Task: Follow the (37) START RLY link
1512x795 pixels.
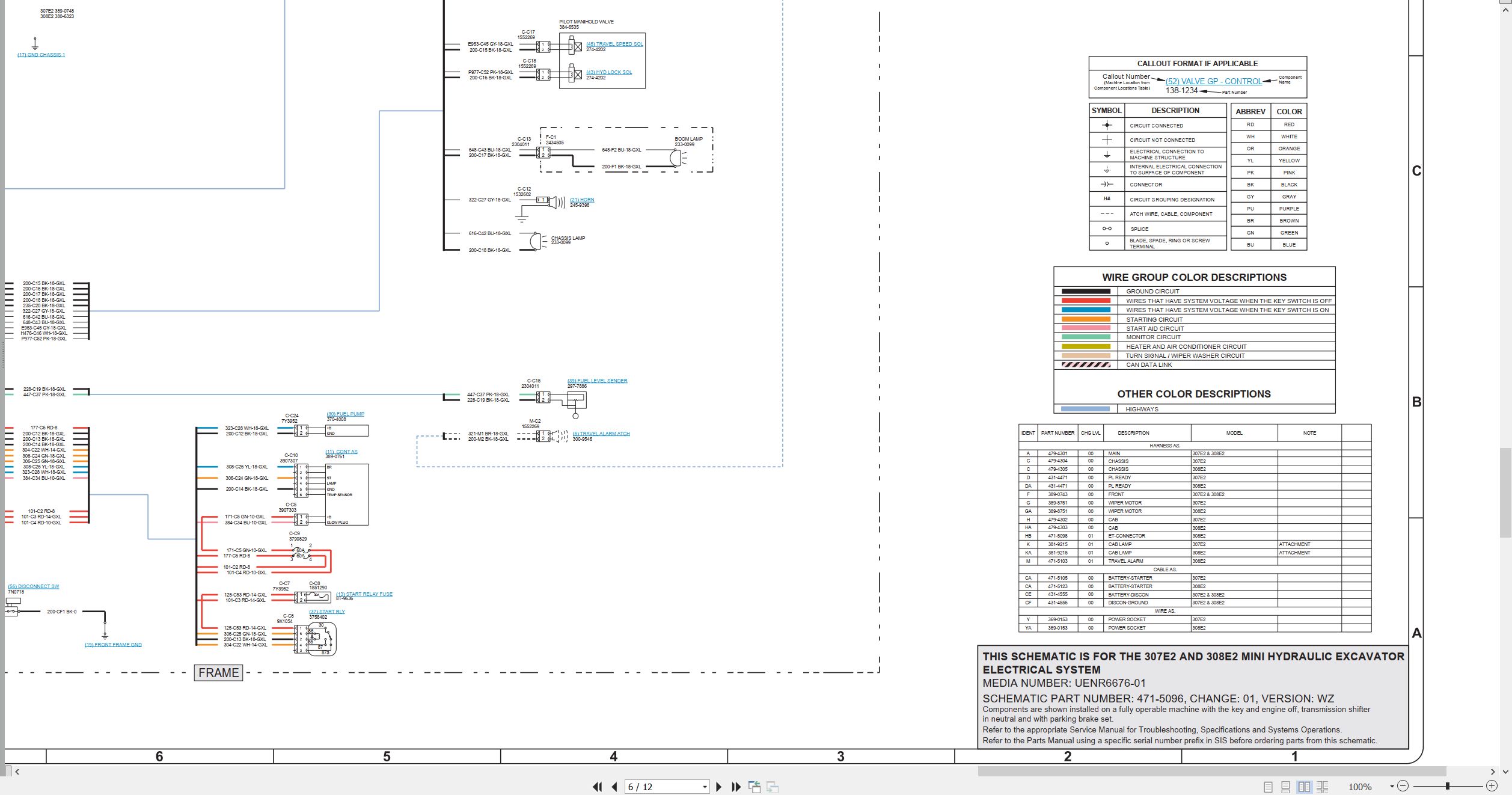Action: [x=327, y=612]
